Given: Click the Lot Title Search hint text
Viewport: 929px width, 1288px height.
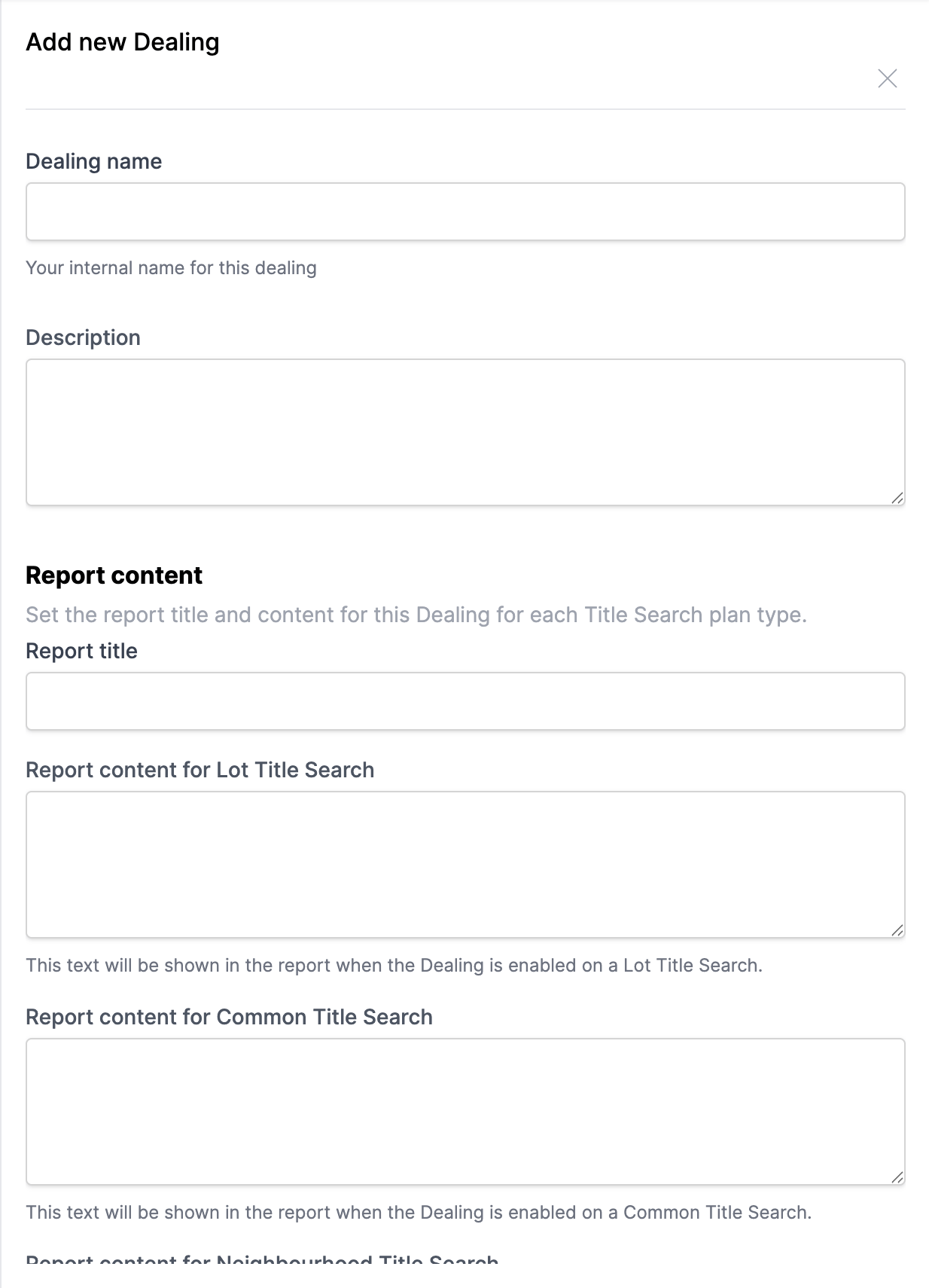Looking at the screenshot, I should point(394,966).
